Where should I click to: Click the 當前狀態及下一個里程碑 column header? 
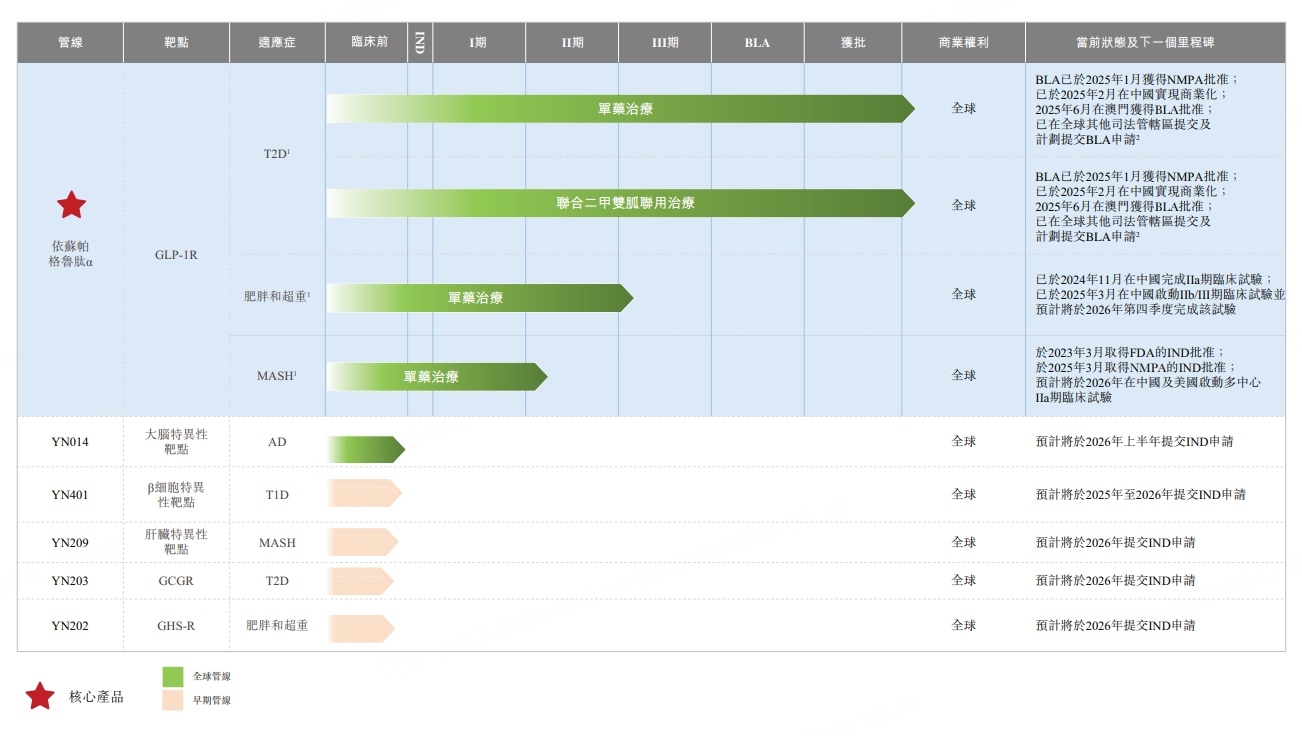(1156, 43)
